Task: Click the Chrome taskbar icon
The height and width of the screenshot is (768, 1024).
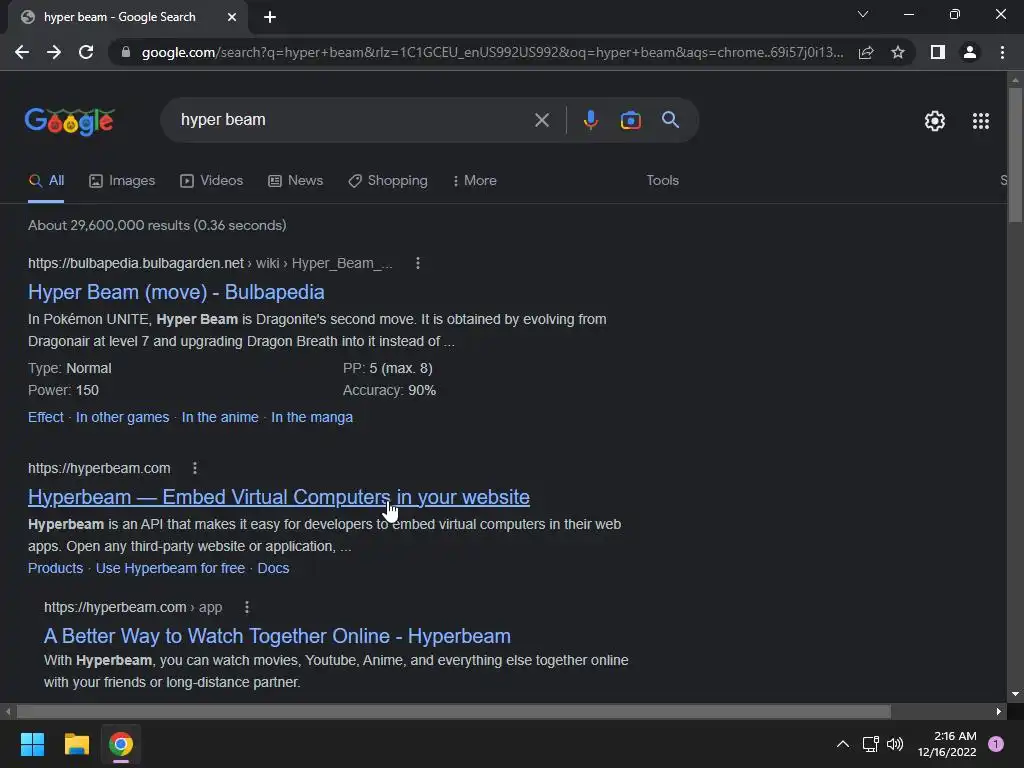Action: pos(121,744)
